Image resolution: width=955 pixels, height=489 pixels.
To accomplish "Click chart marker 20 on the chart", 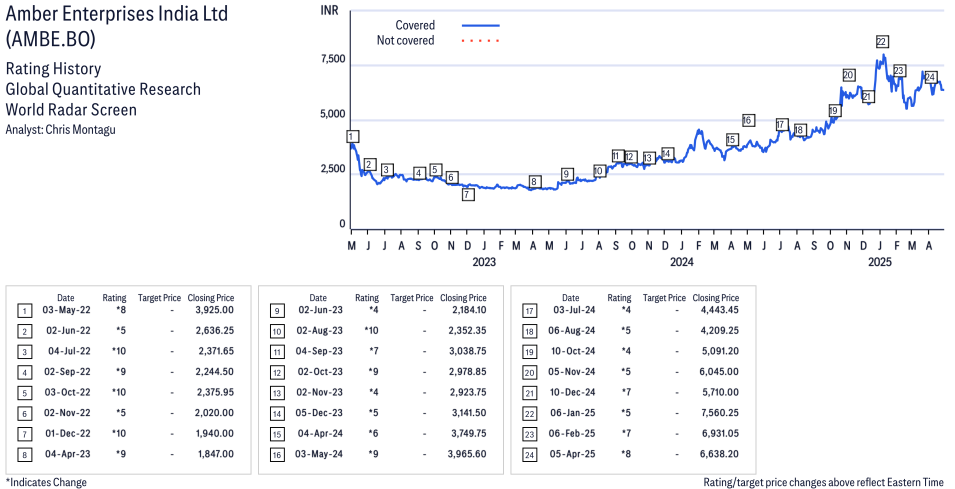I will pyautogui.click(x=848, y=75).
